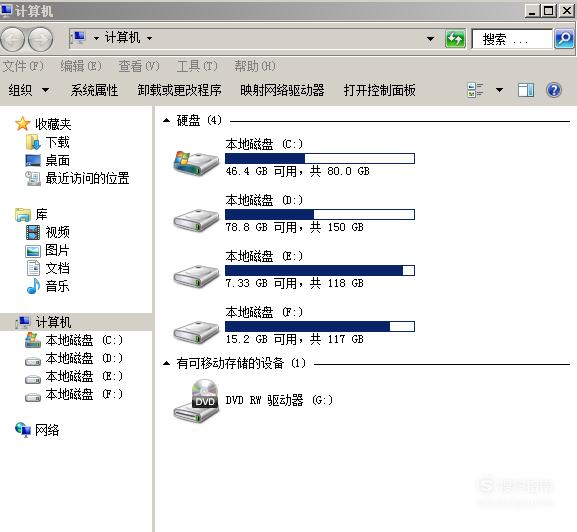Click the label DVD RW 驱动器 (G:)
Screen dimensions: 577x532
(279, 400)
